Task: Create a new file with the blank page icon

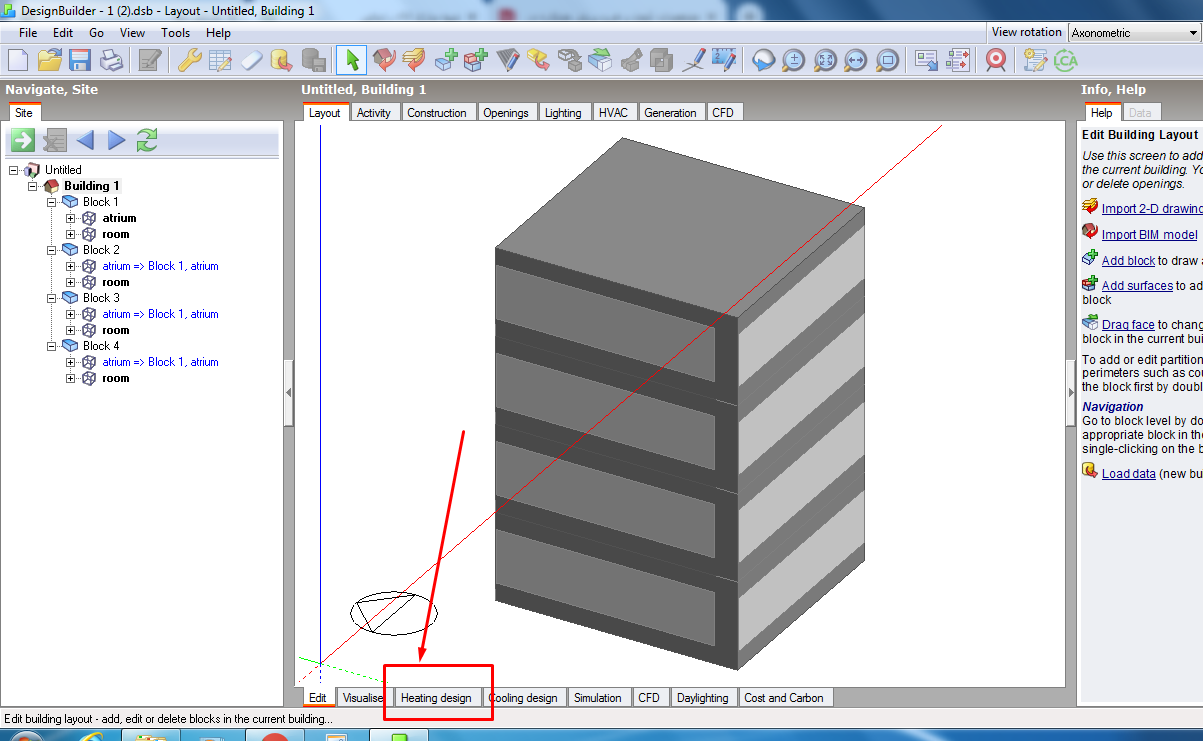Action: click(x=18, y=60)
